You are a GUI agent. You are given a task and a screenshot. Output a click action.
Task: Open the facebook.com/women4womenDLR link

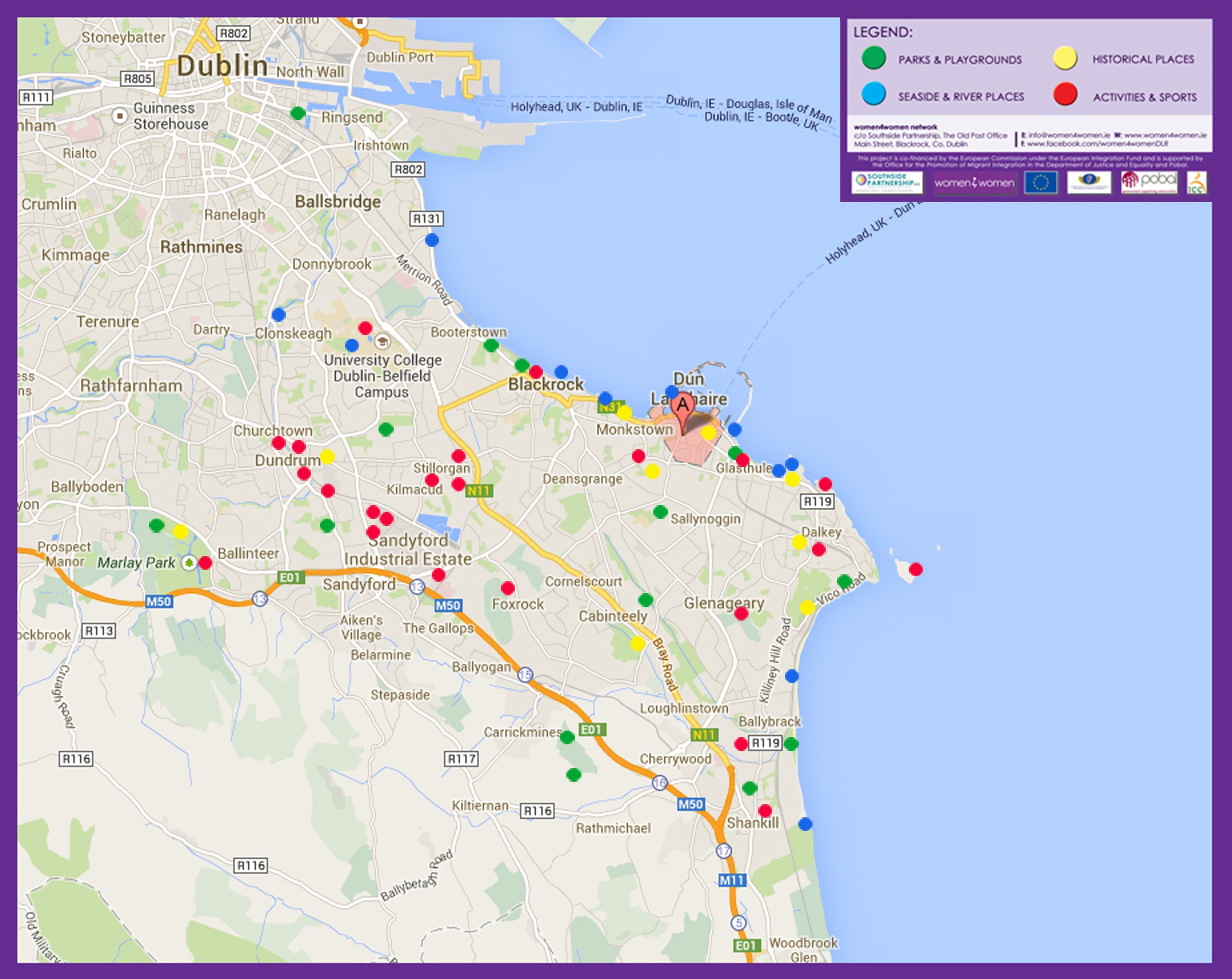click(1097, 143)
